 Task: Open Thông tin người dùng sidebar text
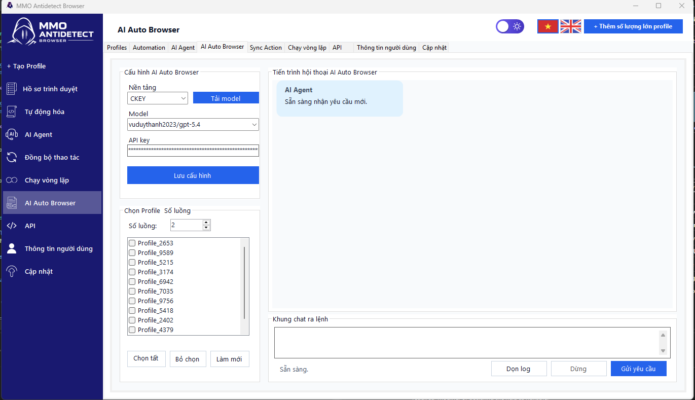click(59, 249)
